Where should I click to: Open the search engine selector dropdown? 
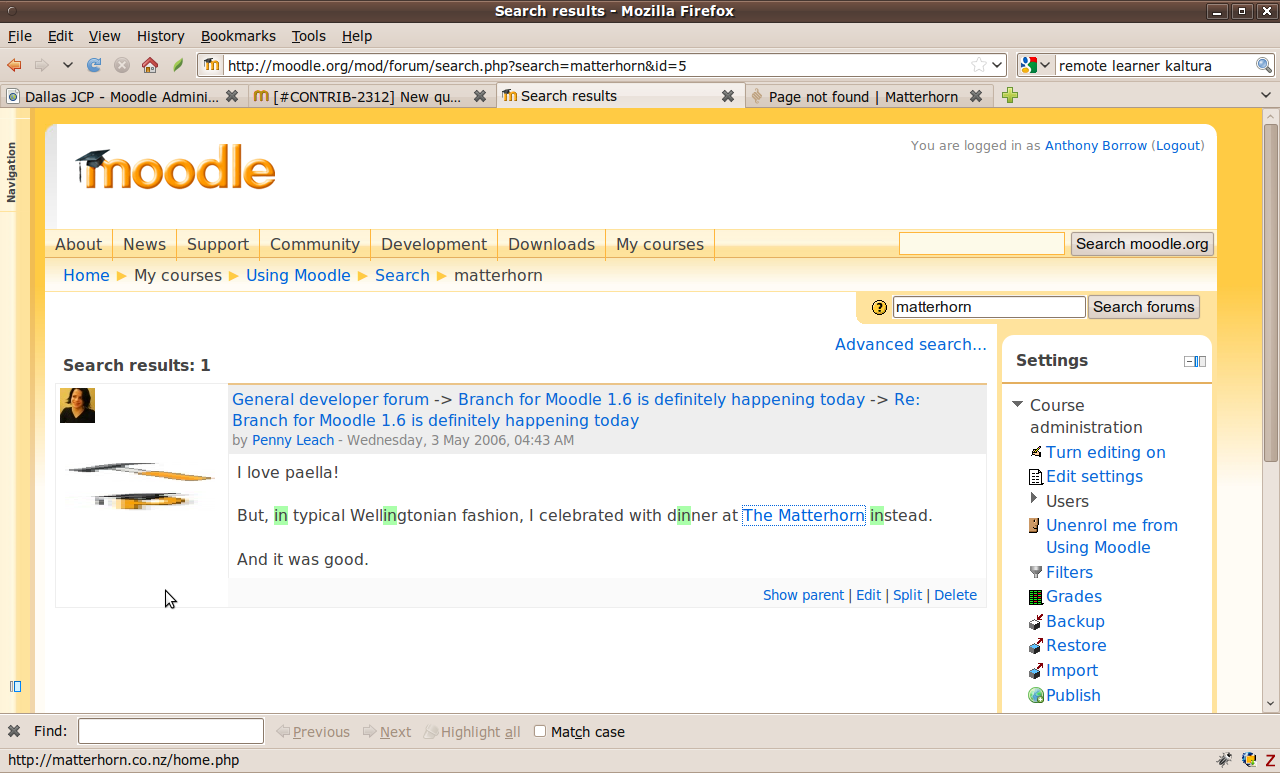point(1045,65)
